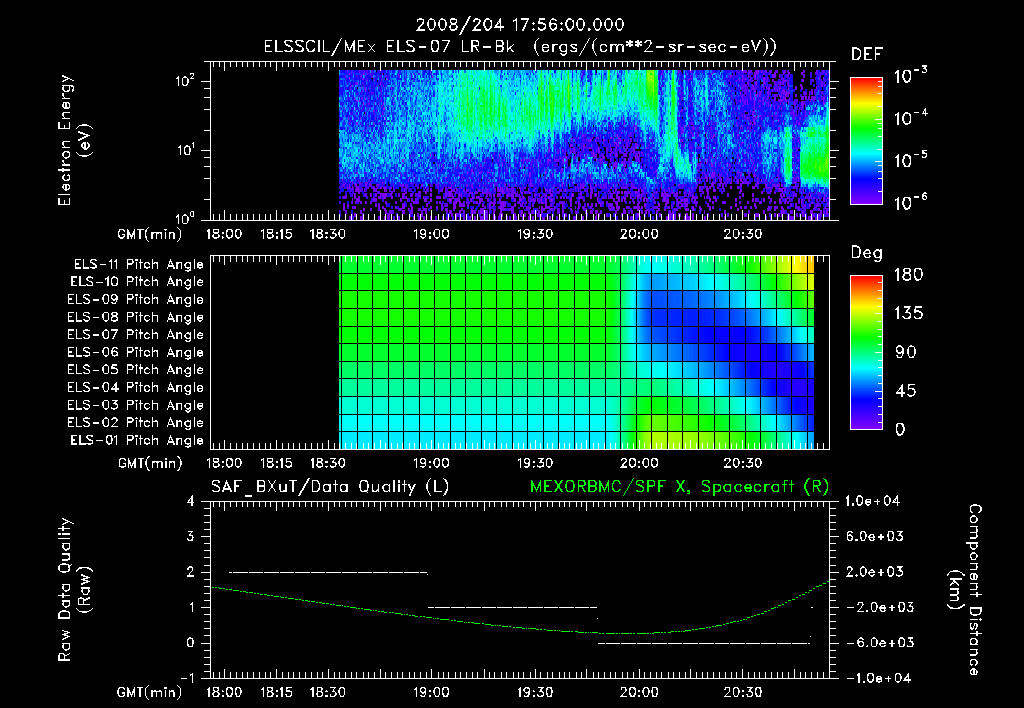Screen dimensions: 1024x708
Task: Click the SAF_BXuT/Data Quality (L) title
Action: point(330,487)
